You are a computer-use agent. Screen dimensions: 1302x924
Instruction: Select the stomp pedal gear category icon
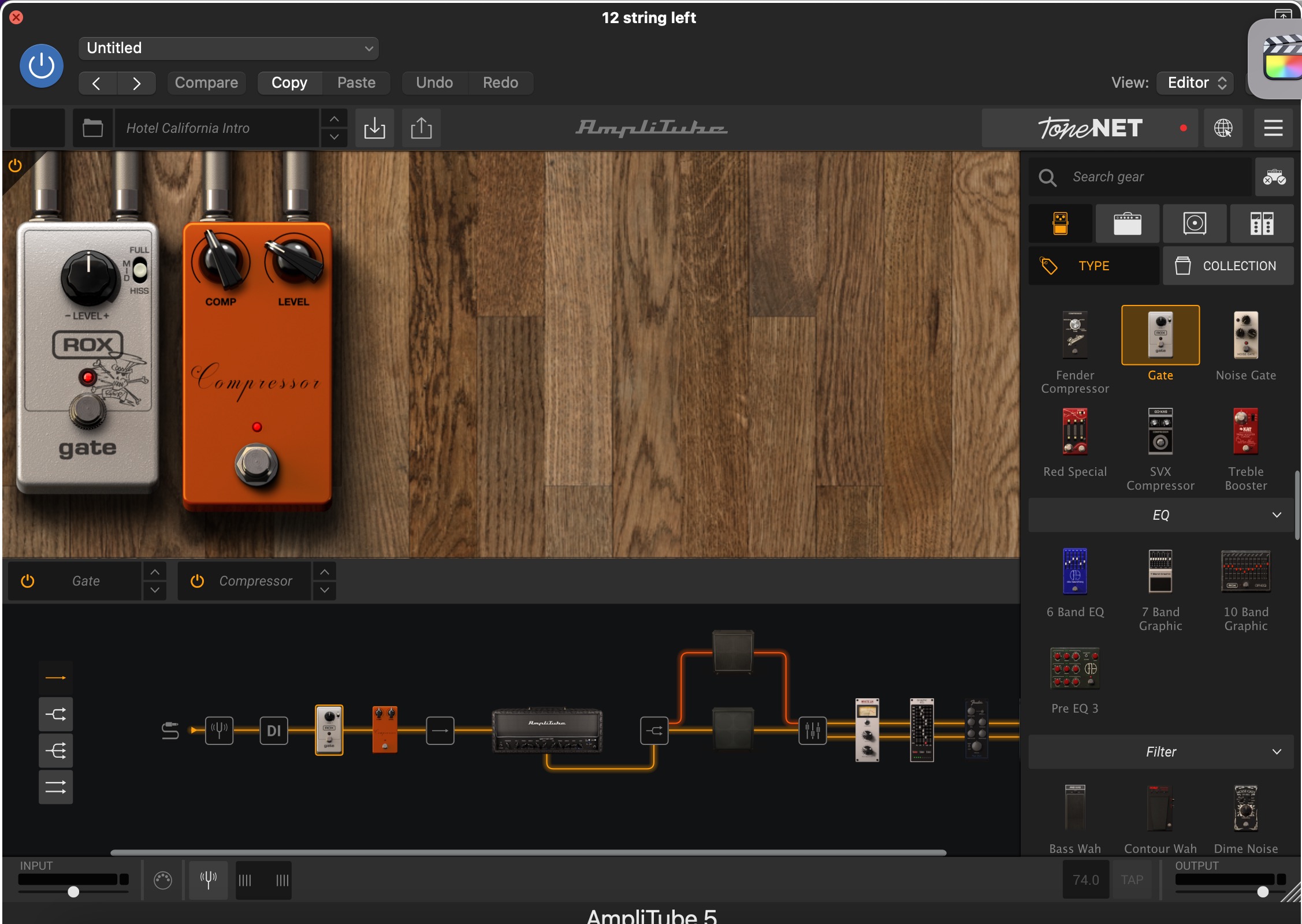pyautogui.click(x=1060, y=223)
